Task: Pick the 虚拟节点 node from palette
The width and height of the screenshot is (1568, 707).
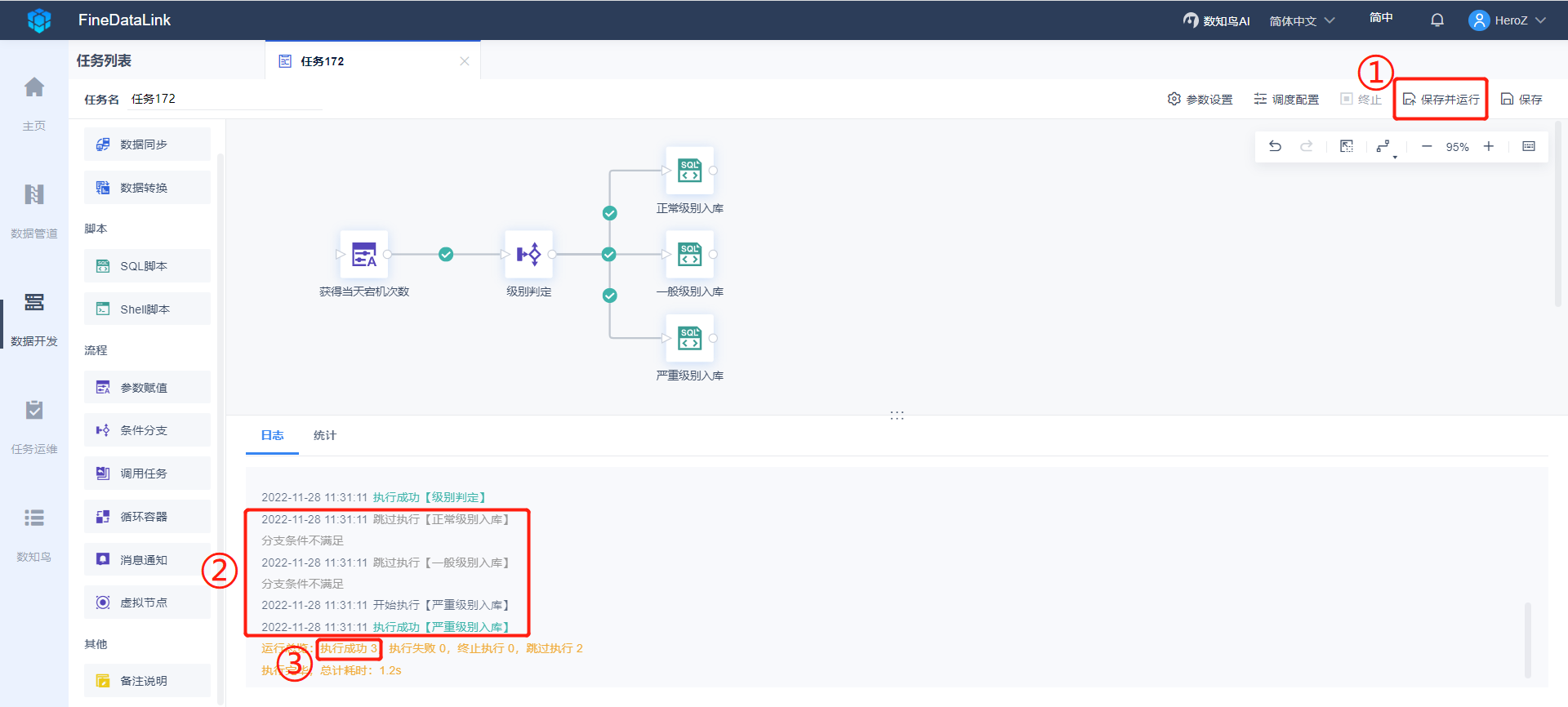Action: click(147, 603)
